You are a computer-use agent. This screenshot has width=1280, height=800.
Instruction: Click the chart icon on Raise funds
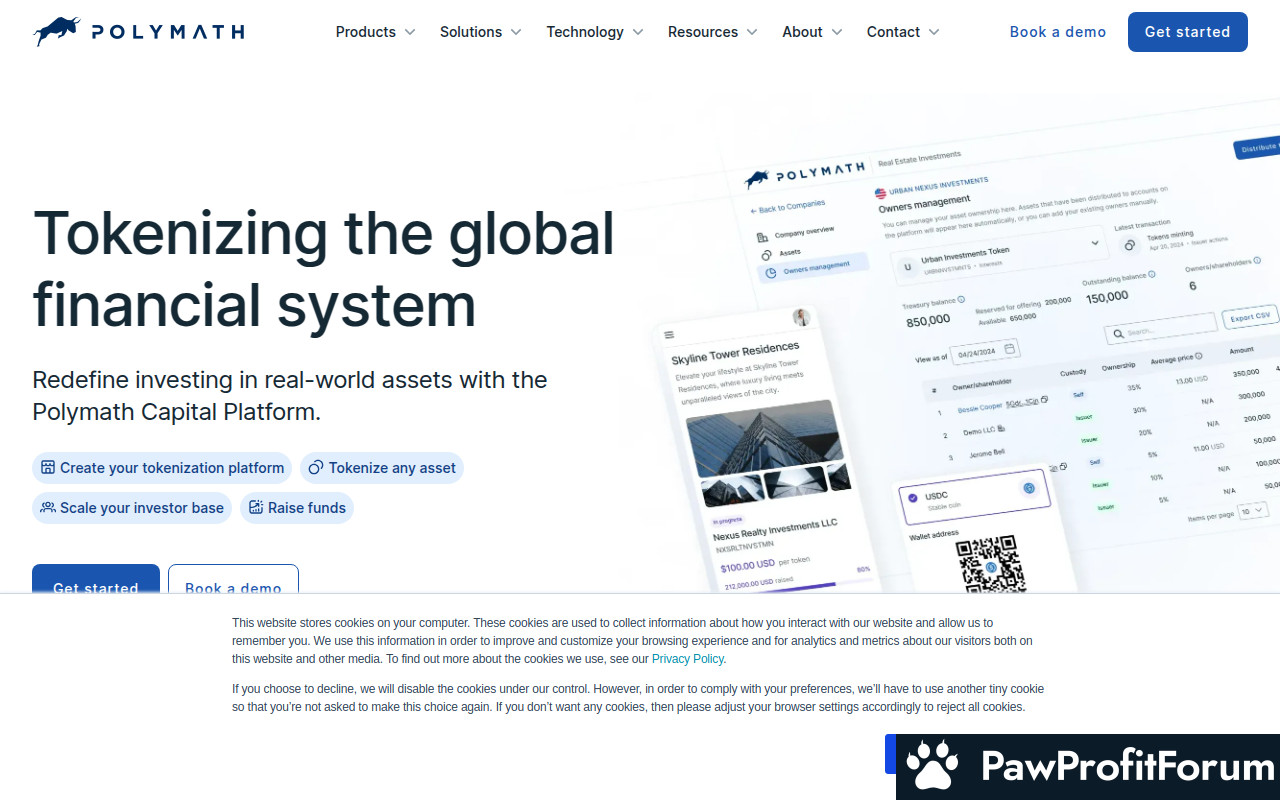(x=256, y=508)
